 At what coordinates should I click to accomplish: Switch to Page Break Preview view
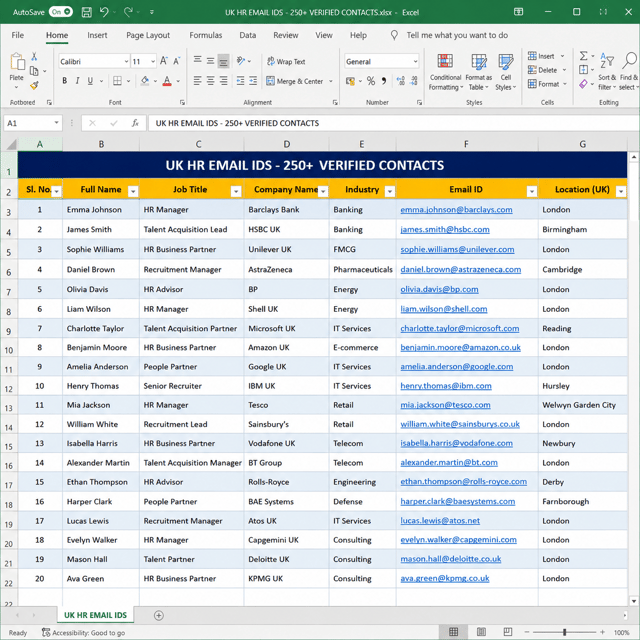pos(508,632)
